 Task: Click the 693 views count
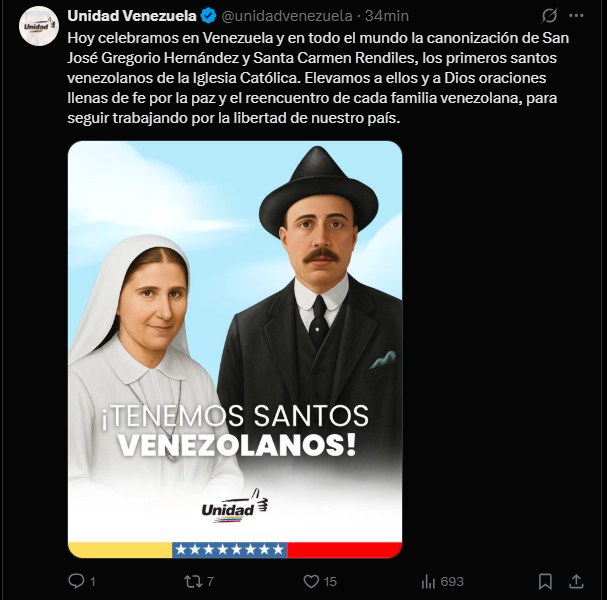452,581
